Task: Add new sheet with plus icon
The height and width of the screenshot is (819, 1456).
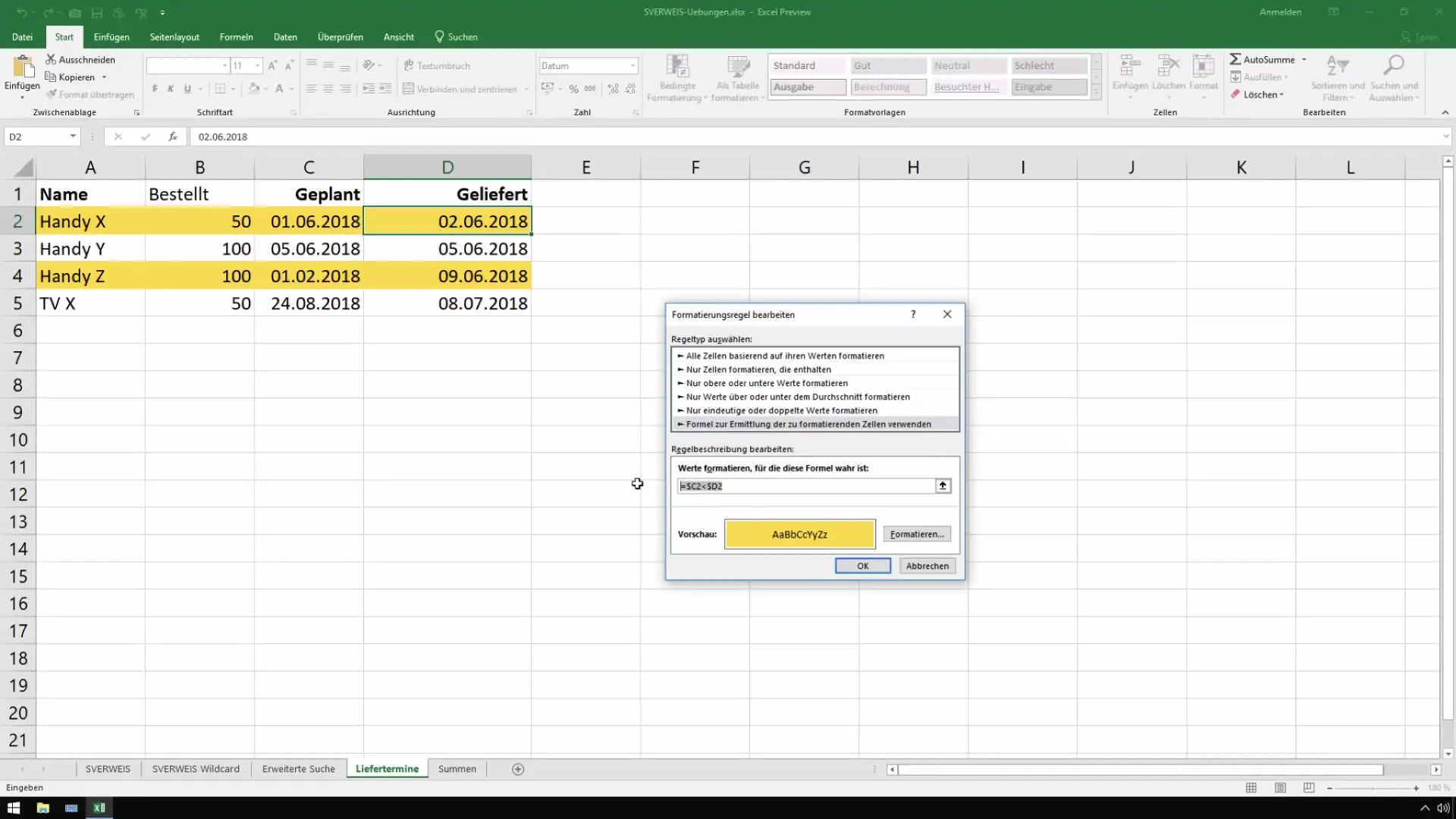Action: click(x=518, y=769)
